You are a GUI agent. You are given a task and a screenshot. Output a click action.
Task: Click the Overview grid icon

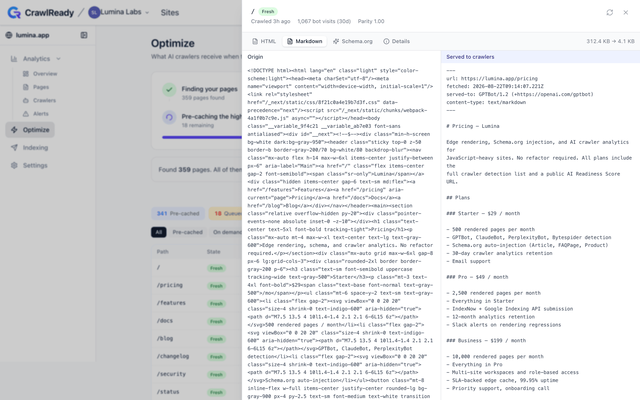click(26, 74)
